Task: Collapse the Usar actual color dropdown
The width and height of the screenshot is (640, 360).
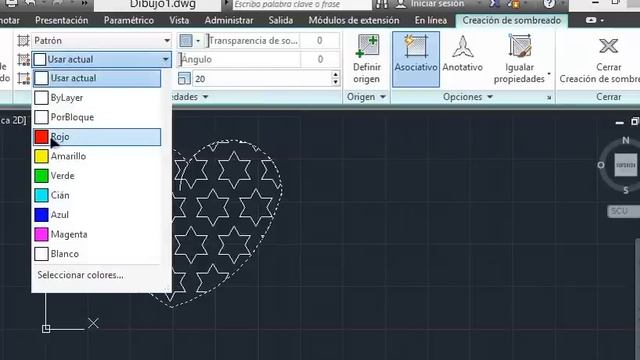Action: pyautogui.click(x=165, y=60)
